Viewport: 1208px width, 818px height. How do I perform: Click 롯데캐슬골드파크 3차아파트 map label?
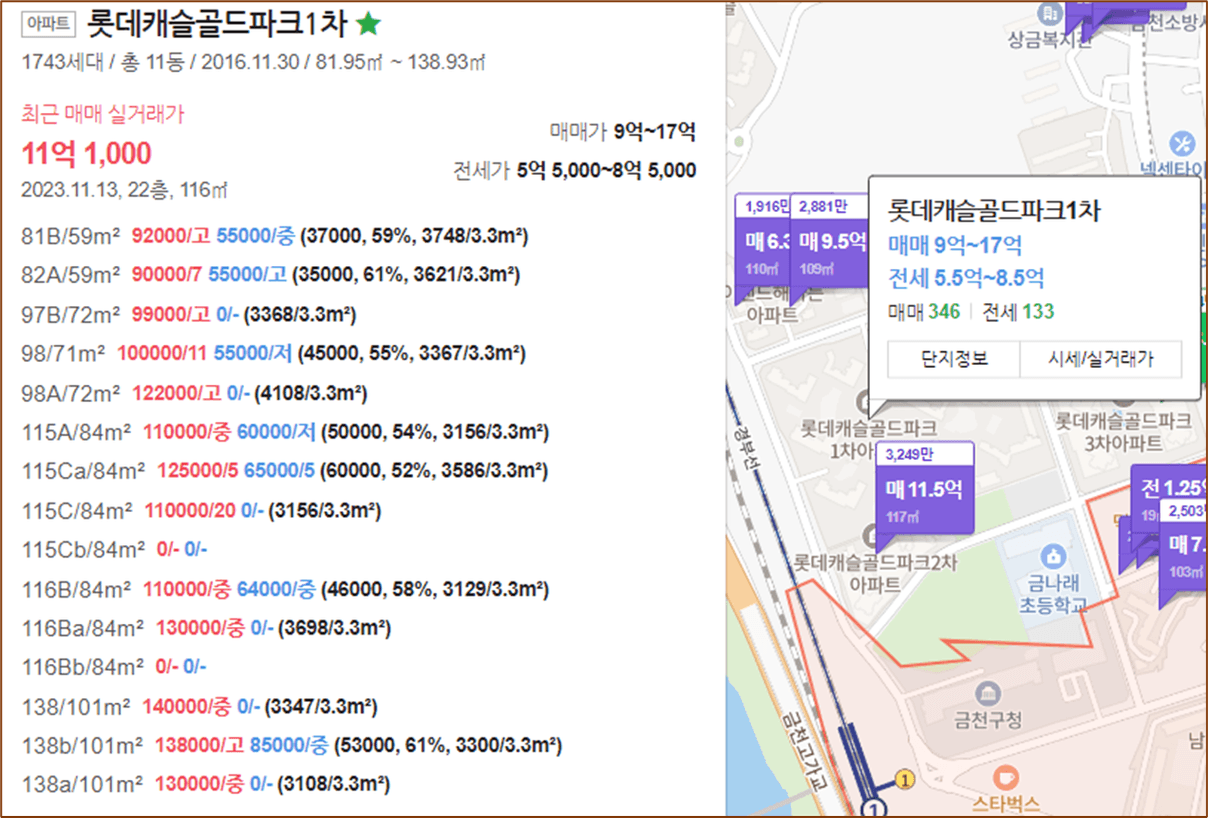pos(1123,431)
